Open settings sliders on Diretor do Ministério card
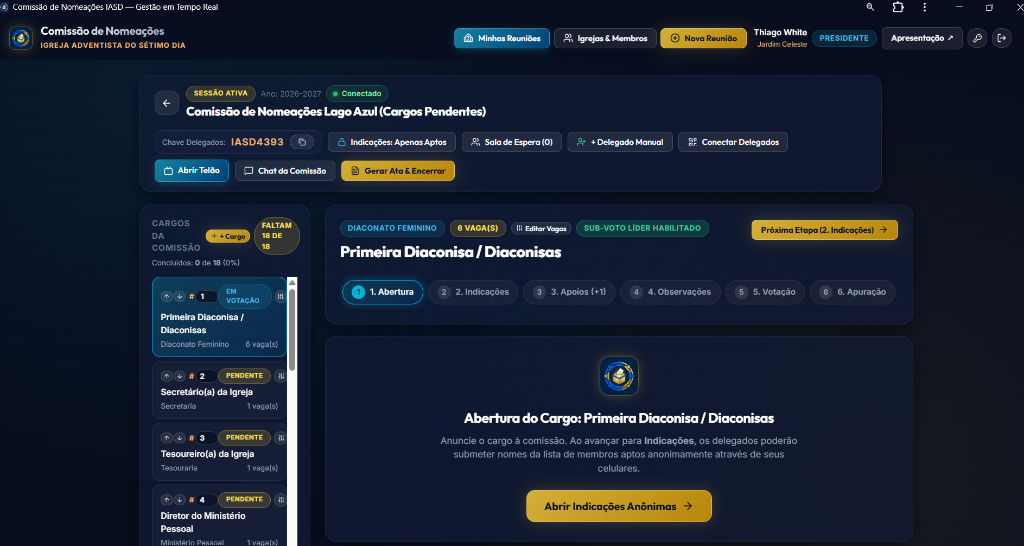Image resolution: width=1024 pixels, height=546 pixels. click(x=281, y=500)
